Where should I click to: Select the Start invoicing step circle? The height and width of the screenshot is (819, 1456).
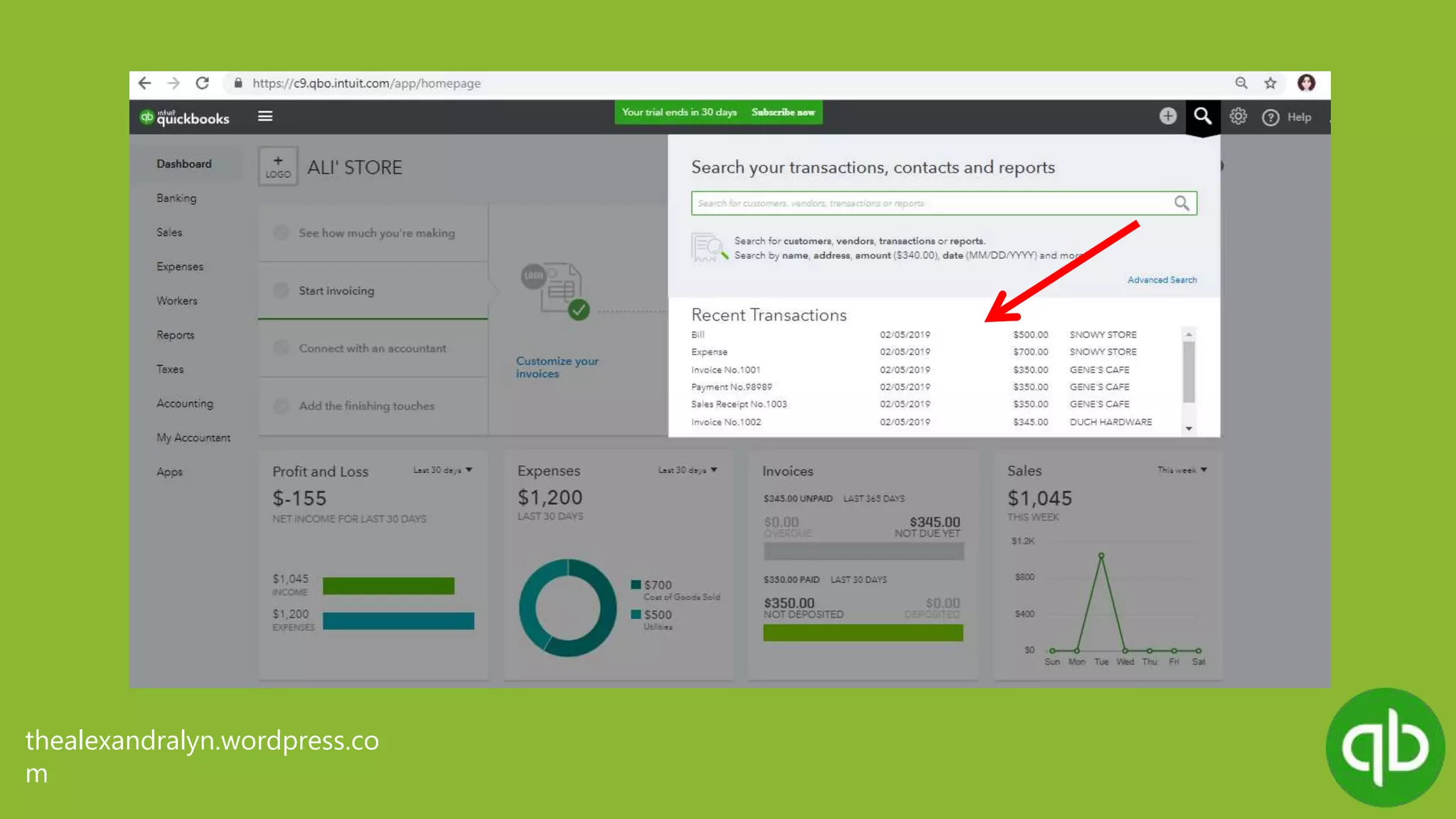pyautogui.click(x=282, y=290)
